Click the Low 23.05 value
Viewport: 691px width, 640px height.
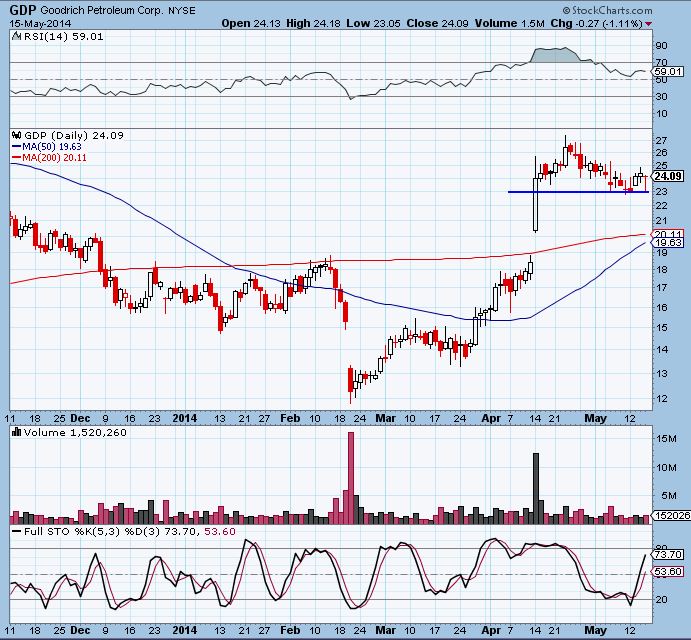click(x=373, y=23)
